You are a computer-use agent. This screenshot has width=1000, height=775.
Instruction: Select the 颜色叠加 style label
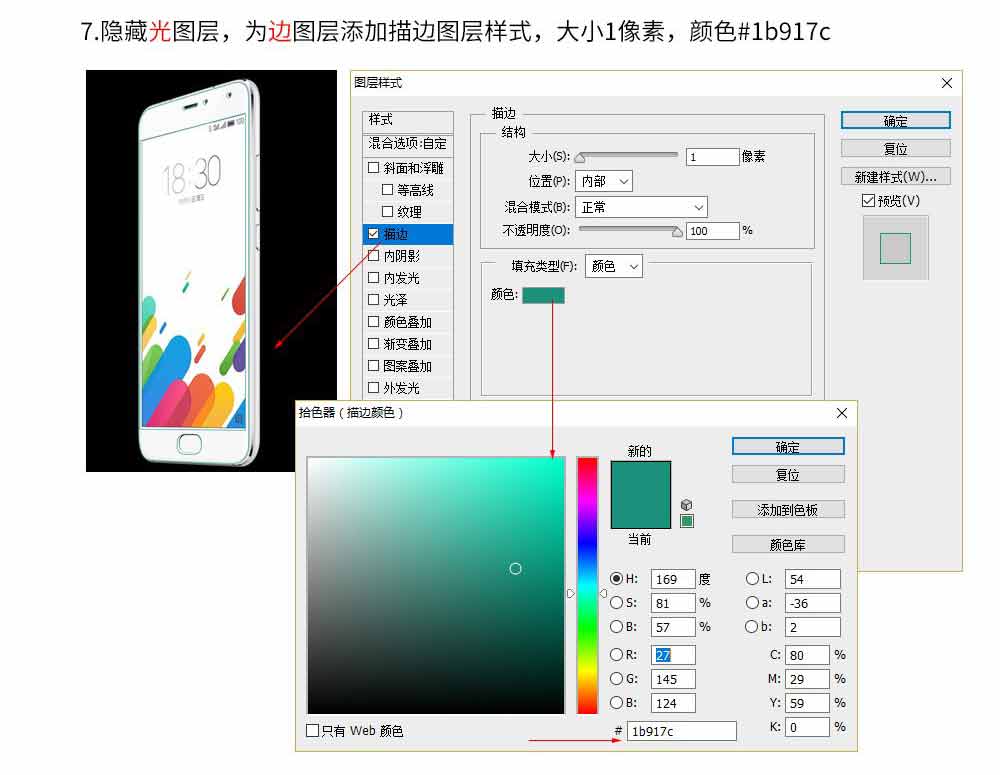point(408,322)
